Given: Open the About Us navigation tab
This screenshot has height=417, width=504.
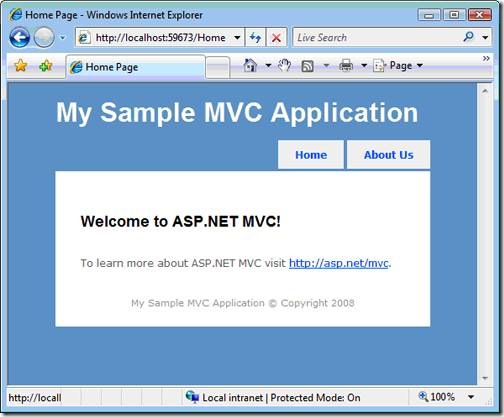Looking at the screenshot, I should (389, 155).
